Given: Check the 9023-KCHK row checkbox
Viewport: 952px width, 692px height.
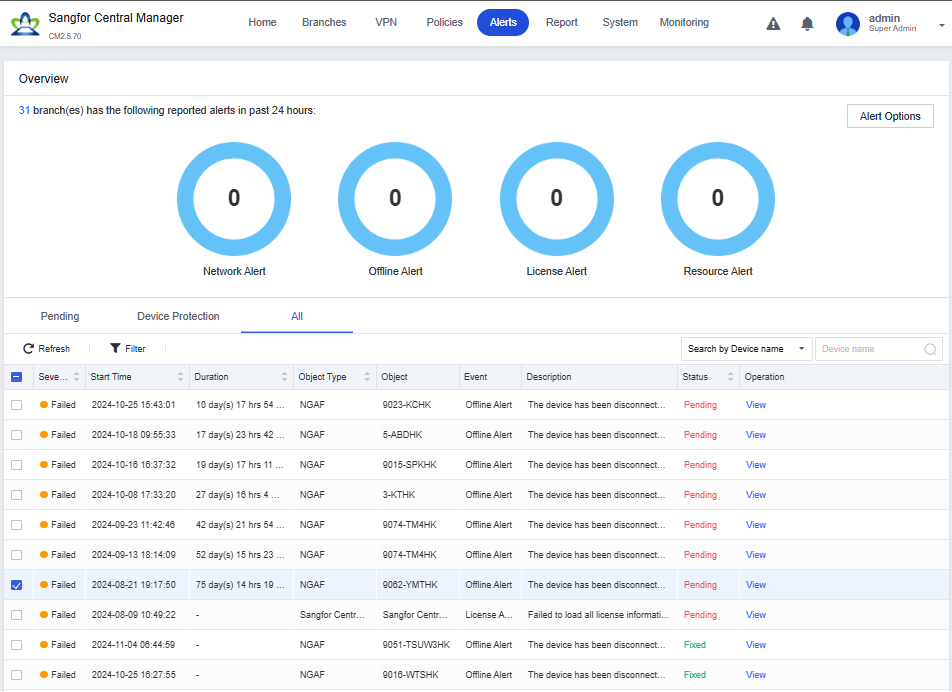Looking at the screenshot, I should [x=16, y=405].
